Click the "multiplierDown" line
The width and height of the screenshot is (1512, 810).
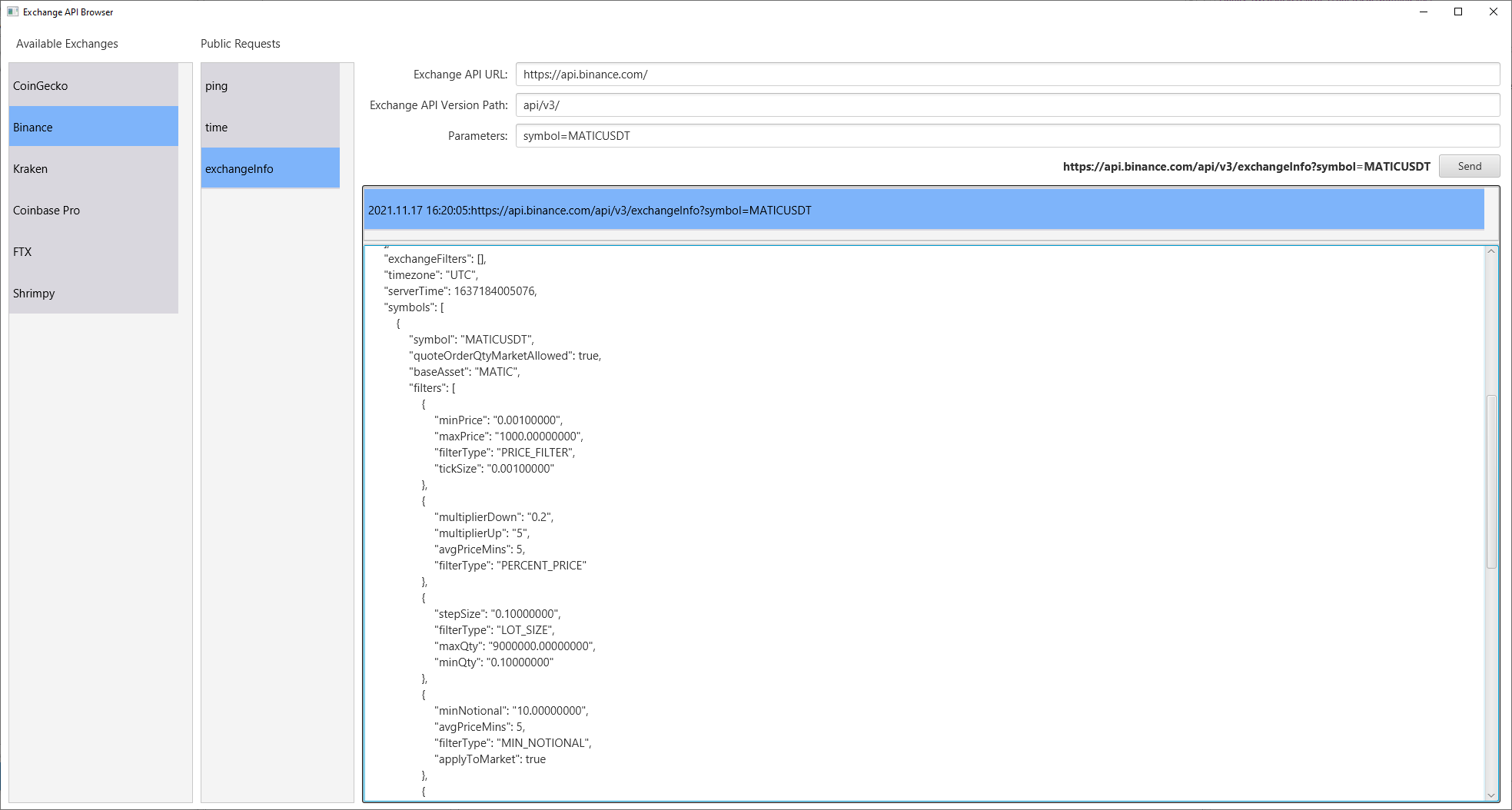[494, 517]
